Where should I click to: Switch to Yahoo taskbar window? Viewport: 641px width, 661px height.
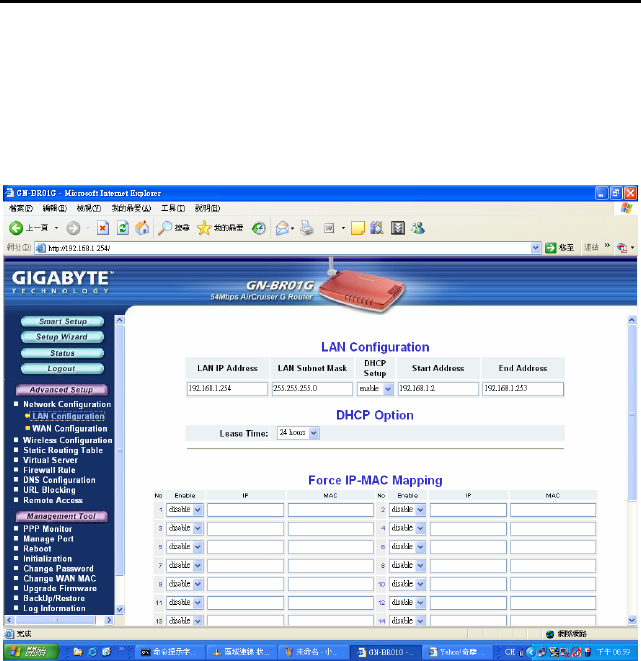click(457, 652)
